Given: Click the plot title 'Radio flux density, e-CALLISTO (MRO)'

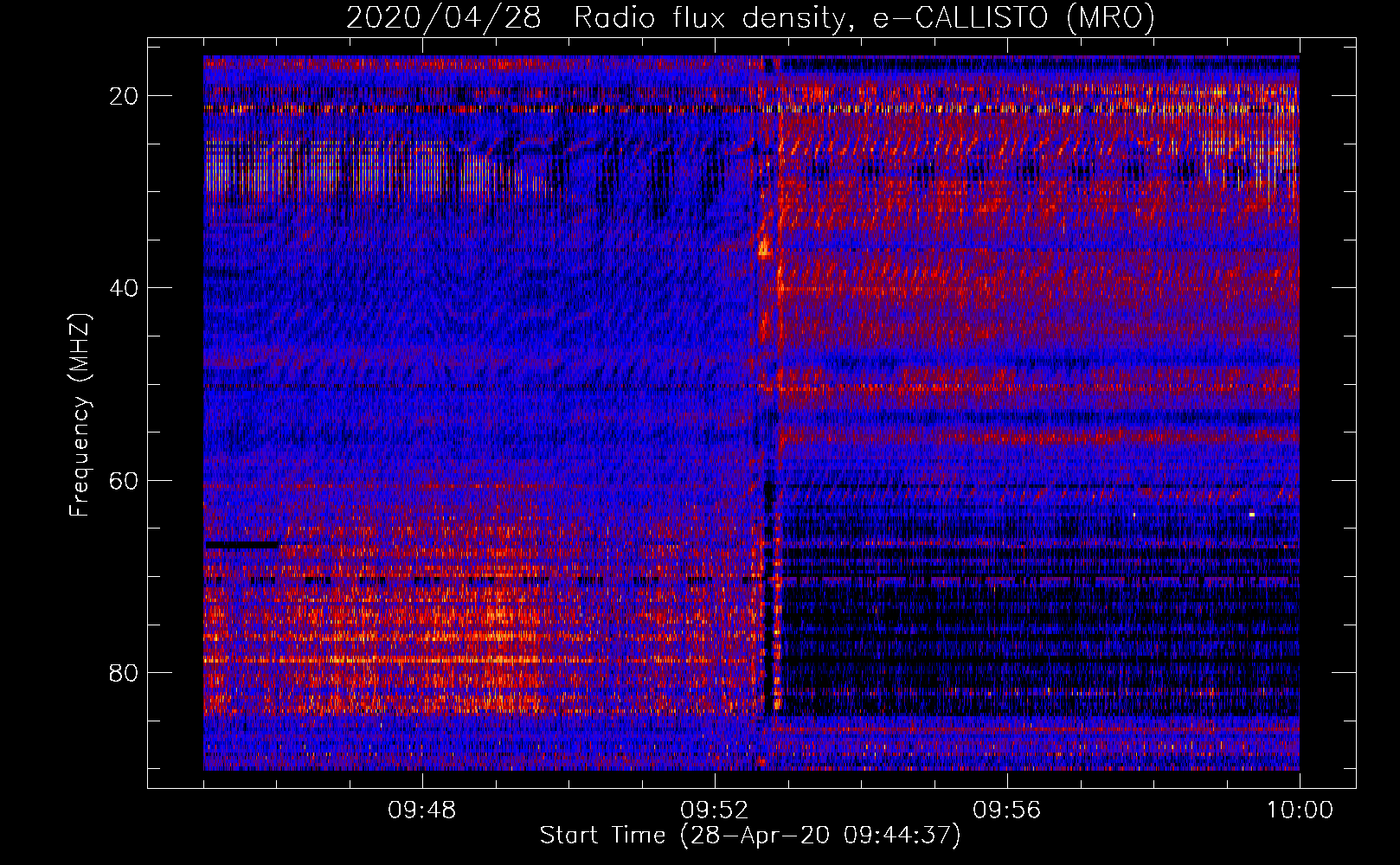Looking at the screenshot, I should 864,18.
